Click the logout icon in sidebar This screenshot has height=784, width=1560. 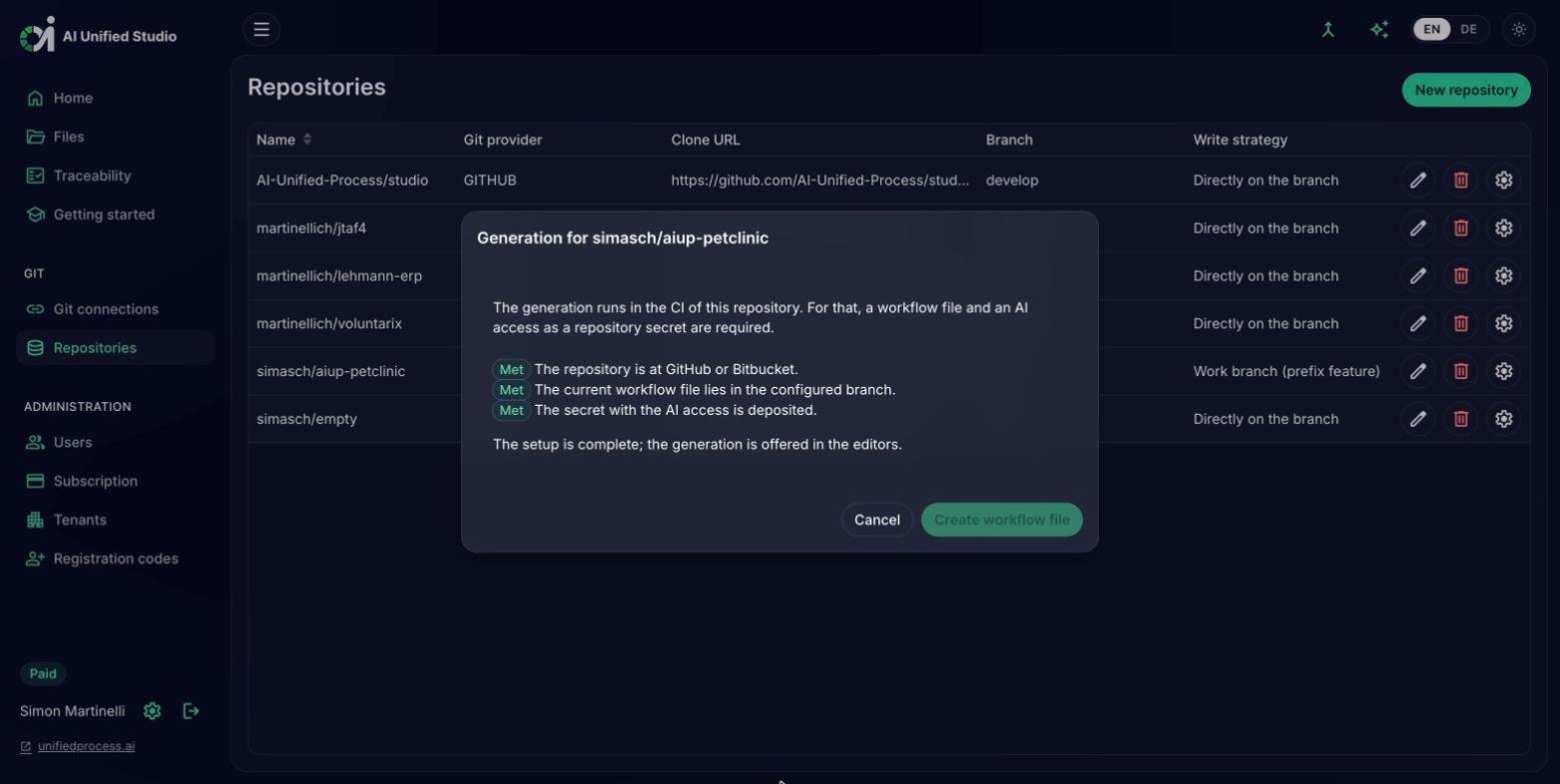click(191, 711)
